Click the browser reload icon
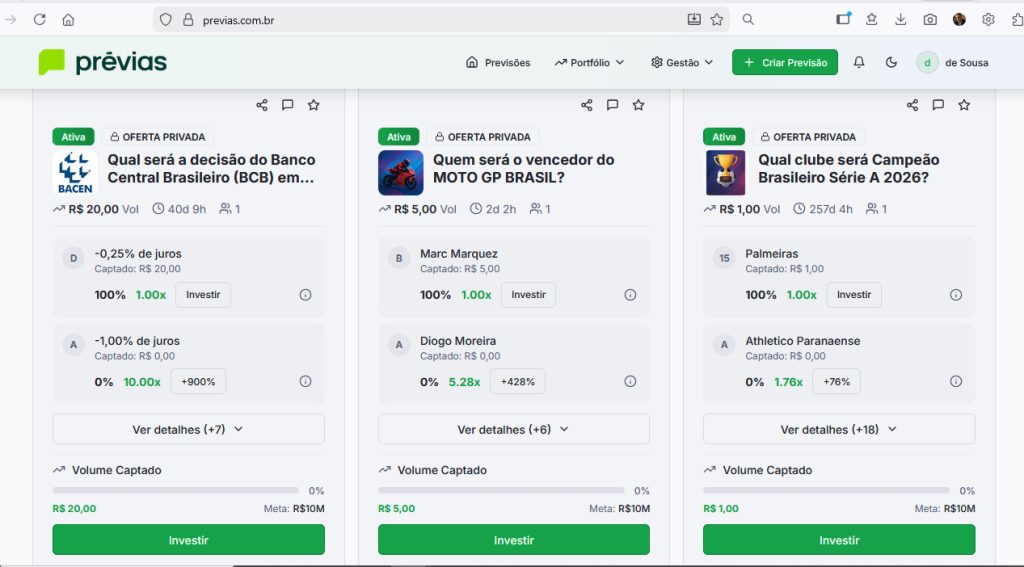1024x567 pixels. [x=40, y=20]
